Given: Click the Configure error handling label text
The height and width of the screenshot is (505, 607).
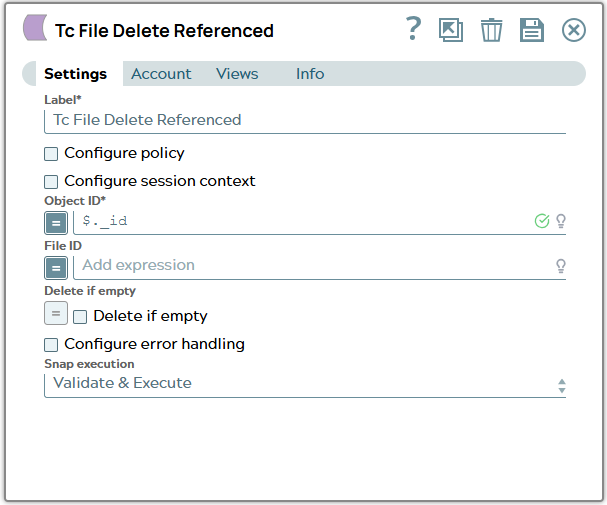Looking at the screenshot, I should coord(154,344).
